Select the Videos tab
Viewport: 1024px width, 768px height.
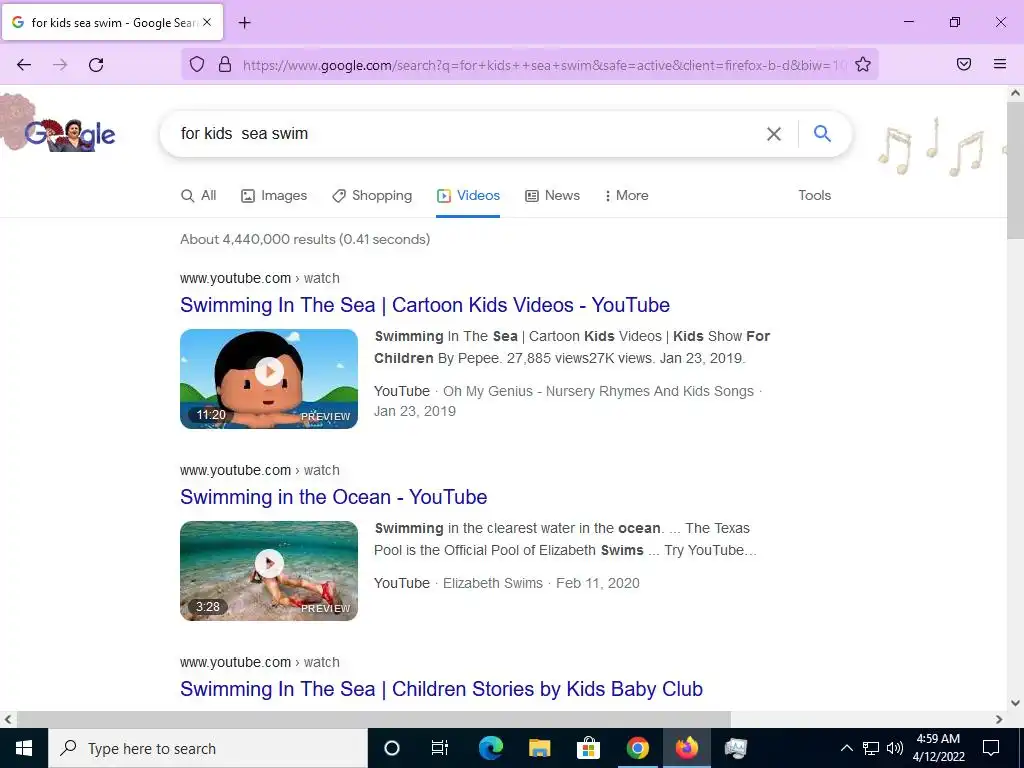pos(468,195)
